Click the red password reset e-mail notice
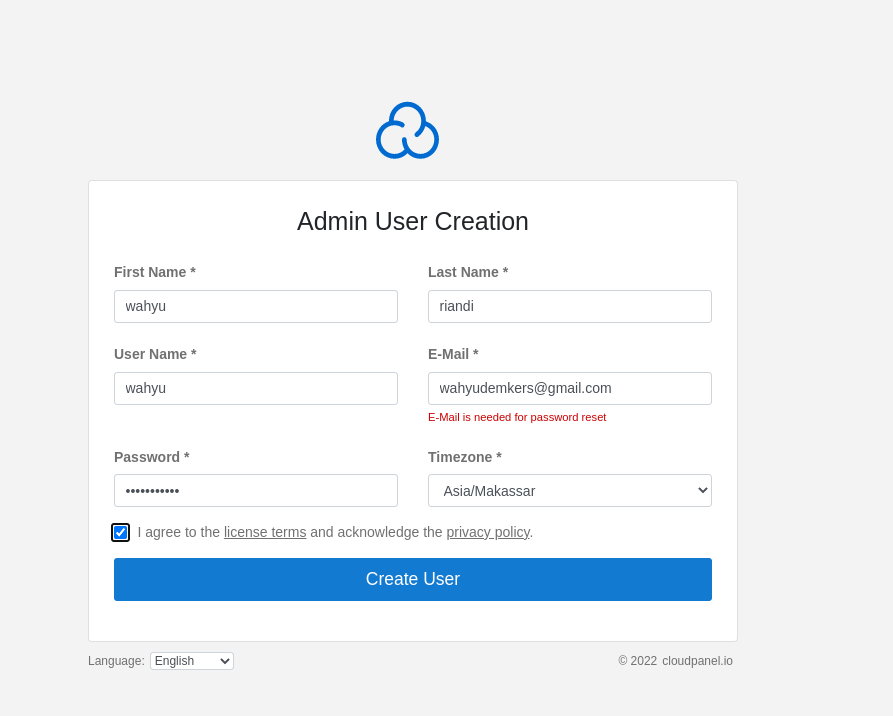This screenshot has width=893, height=716. coord(517,417)
